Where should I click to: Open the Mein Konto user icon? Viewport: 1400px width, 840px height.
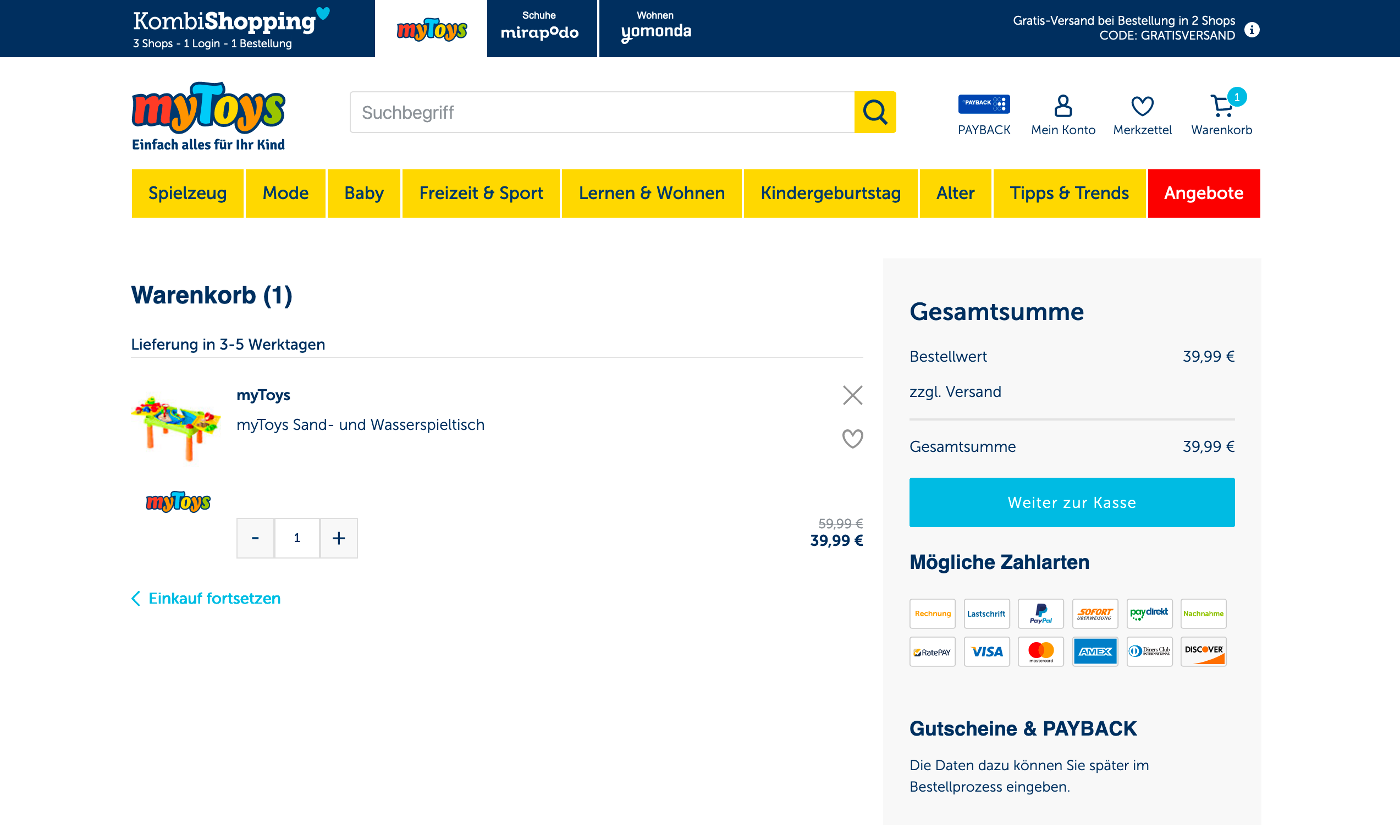coord(1062,106)
